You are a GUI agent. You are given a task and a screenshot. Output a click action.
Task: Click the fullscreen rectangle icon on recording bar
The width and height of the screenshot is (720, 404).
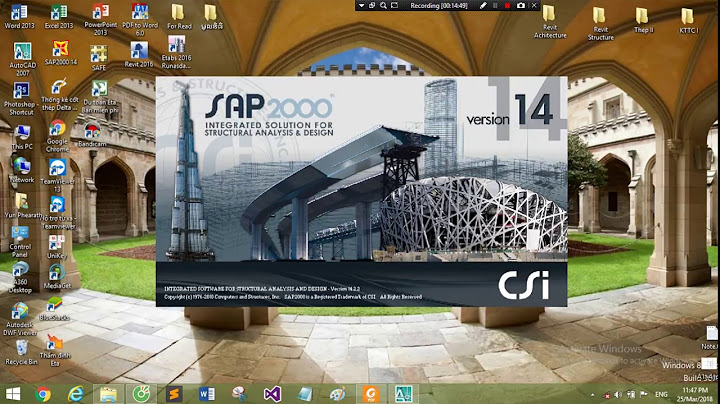click(x=394, y=6)
